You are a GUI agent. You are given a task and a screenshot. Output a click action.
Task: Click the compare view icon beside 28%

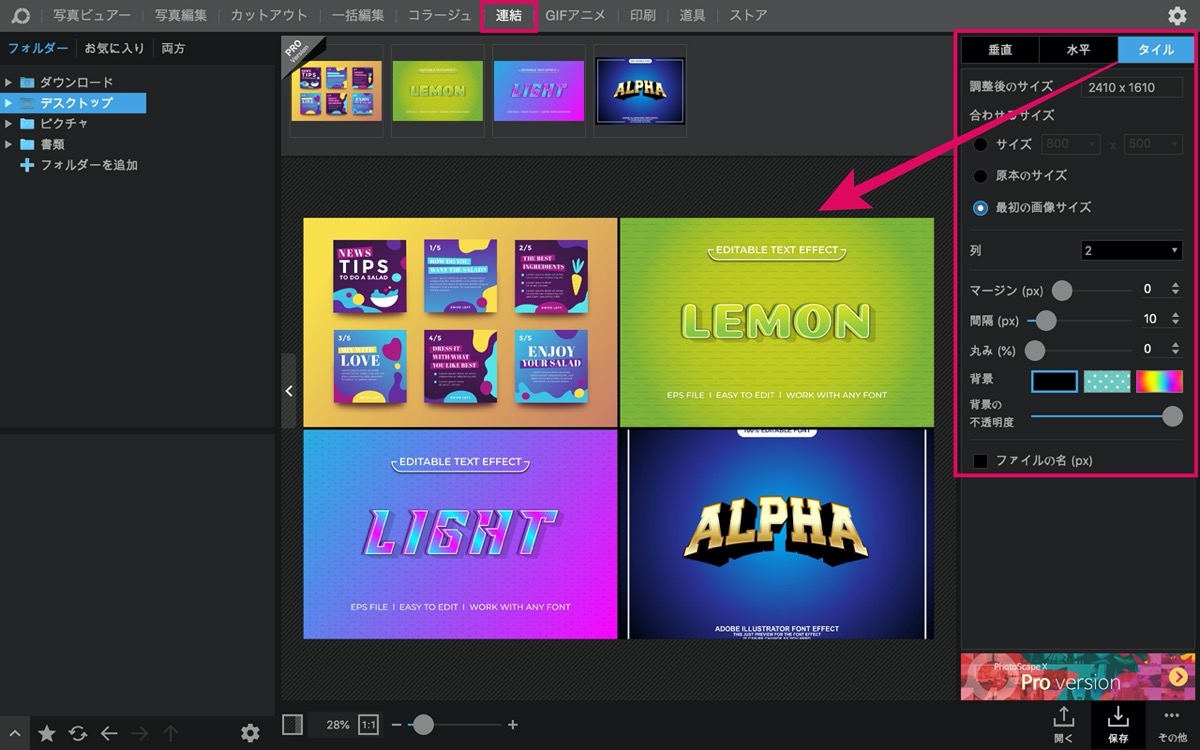click(x=292, y=724)
